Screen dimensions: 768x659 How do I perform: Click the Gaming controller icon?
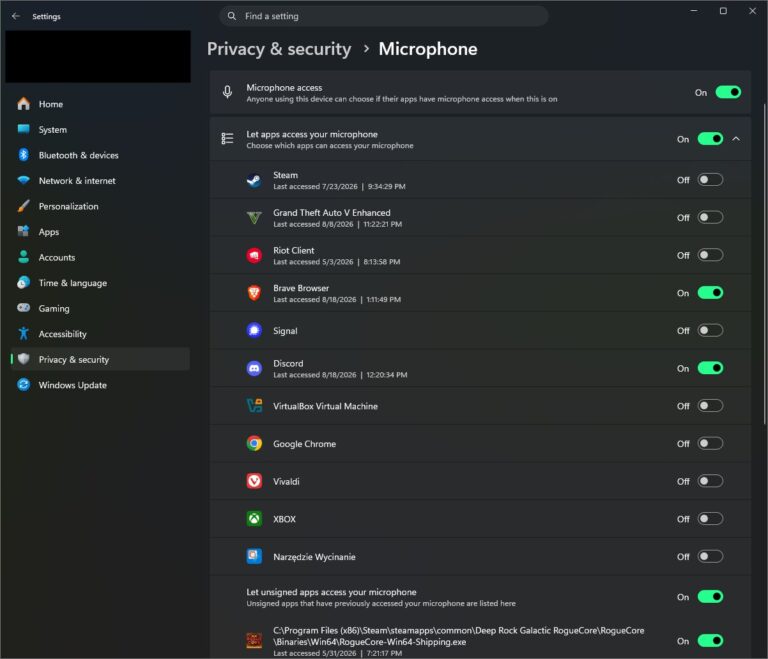[24, 308]
